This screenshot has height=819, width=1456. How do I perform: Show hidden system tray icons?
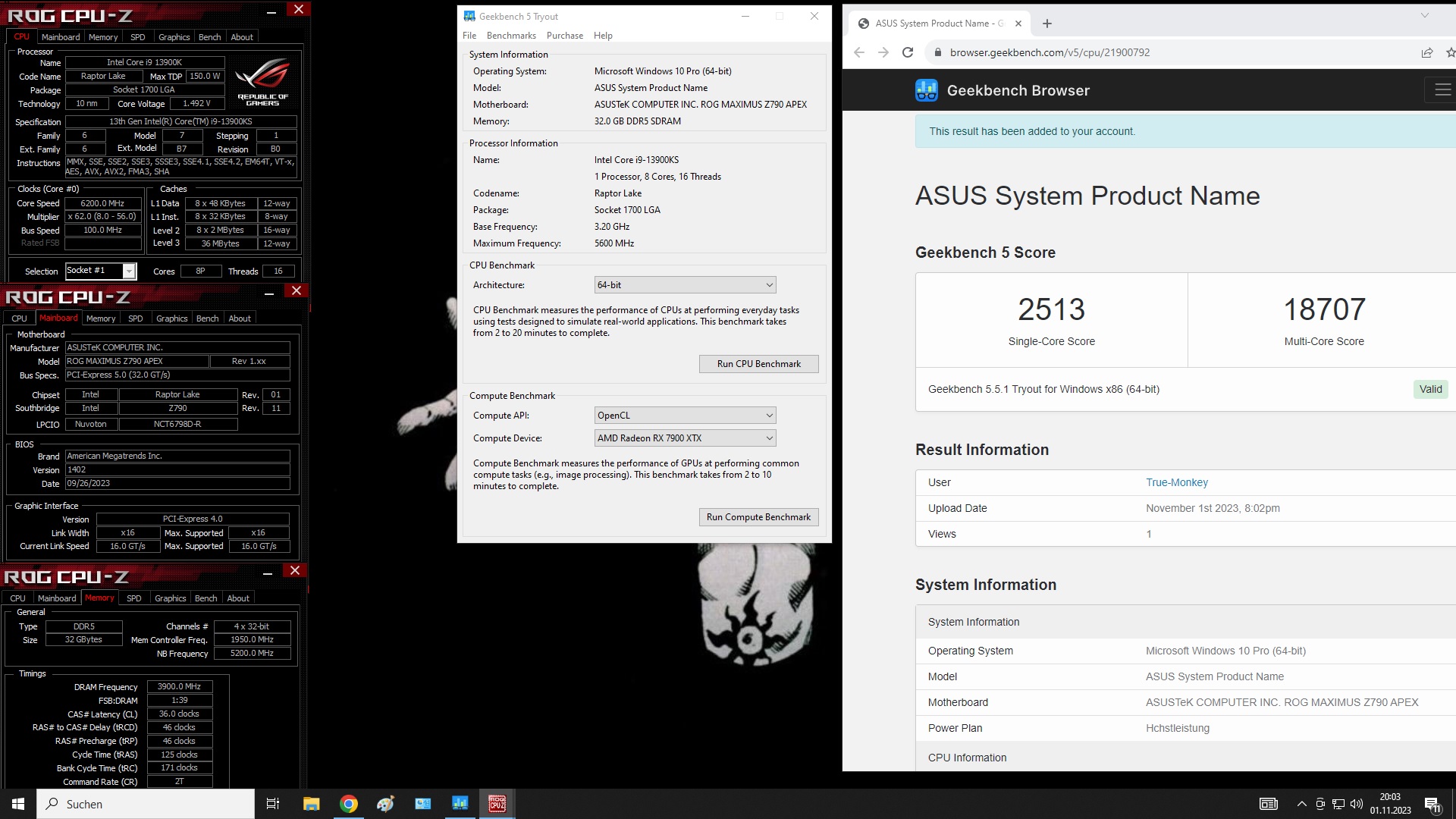coord(1302,804)
